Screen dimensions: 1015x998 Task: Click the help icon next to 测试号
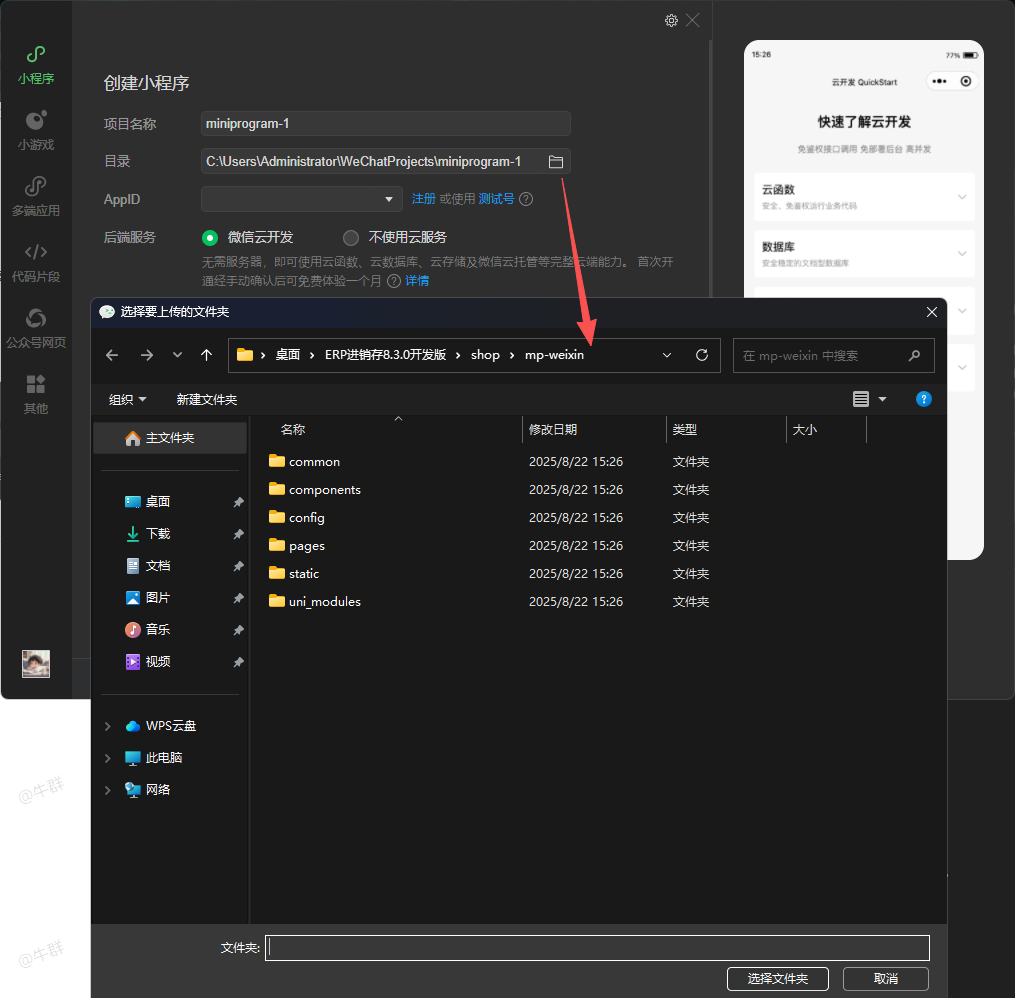pyautogui.click(x=526, y=199)
